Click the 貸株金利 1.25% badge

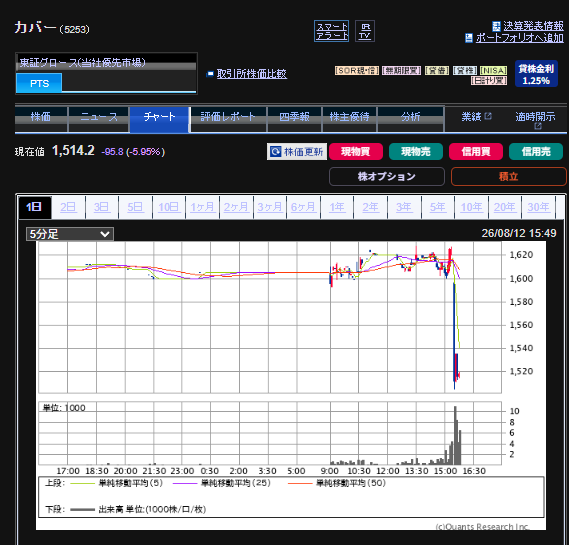click(536, 74)
